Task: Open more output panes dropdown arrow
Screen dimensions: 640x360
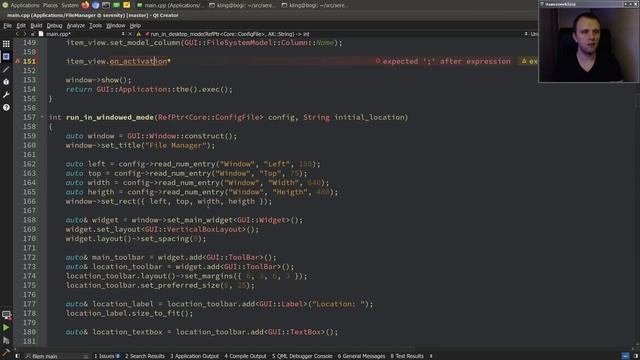Action: click(431, 356)
